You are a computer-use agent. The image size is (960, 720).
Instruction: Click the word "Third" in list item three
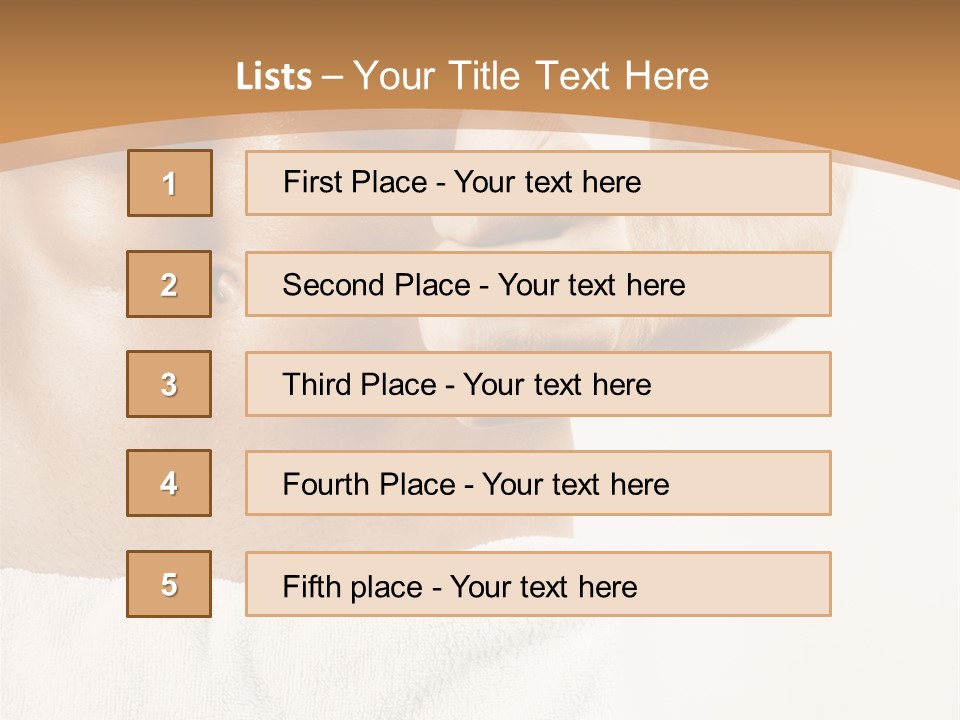313,385
